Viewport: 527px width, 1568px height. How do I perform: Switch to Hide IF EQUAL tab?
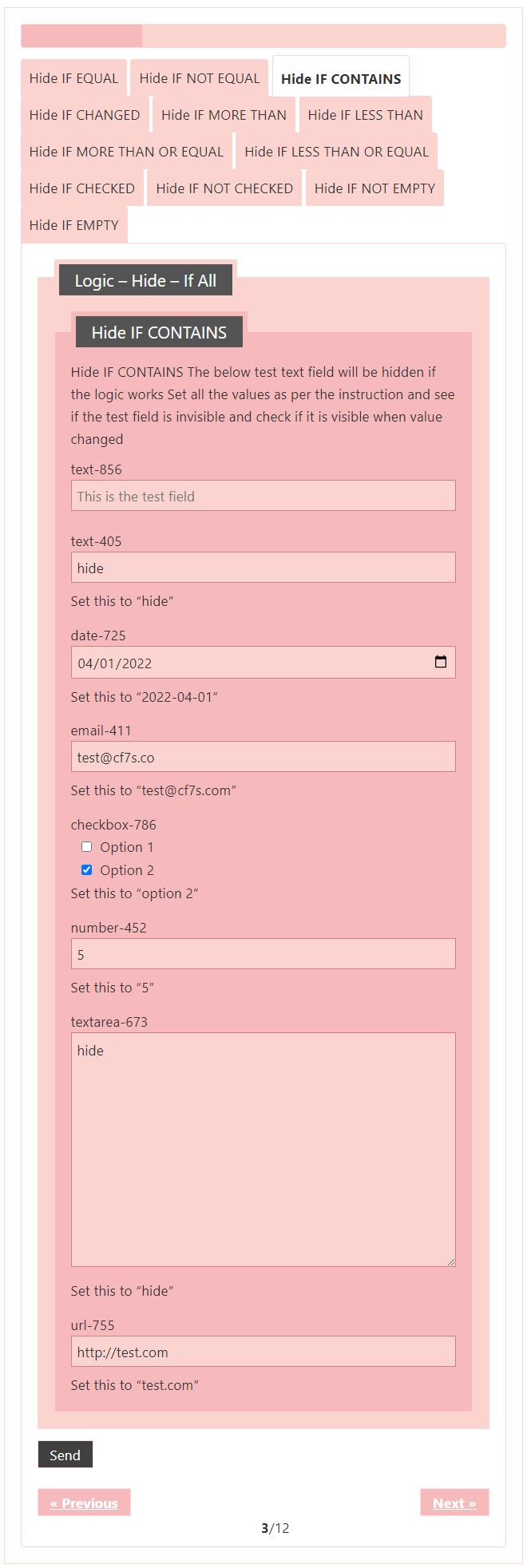click(x=73, y=78)
